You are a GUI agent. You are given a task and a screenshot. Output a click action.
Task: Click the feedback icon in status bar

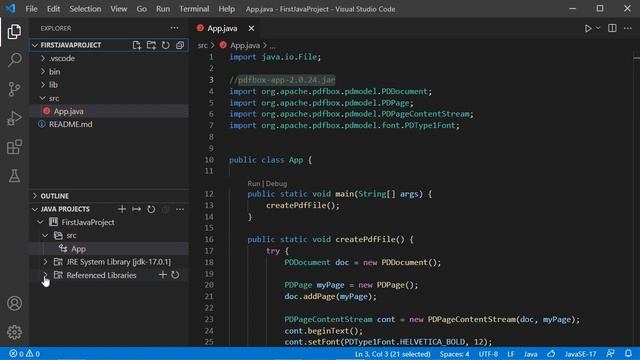(611, 353)
